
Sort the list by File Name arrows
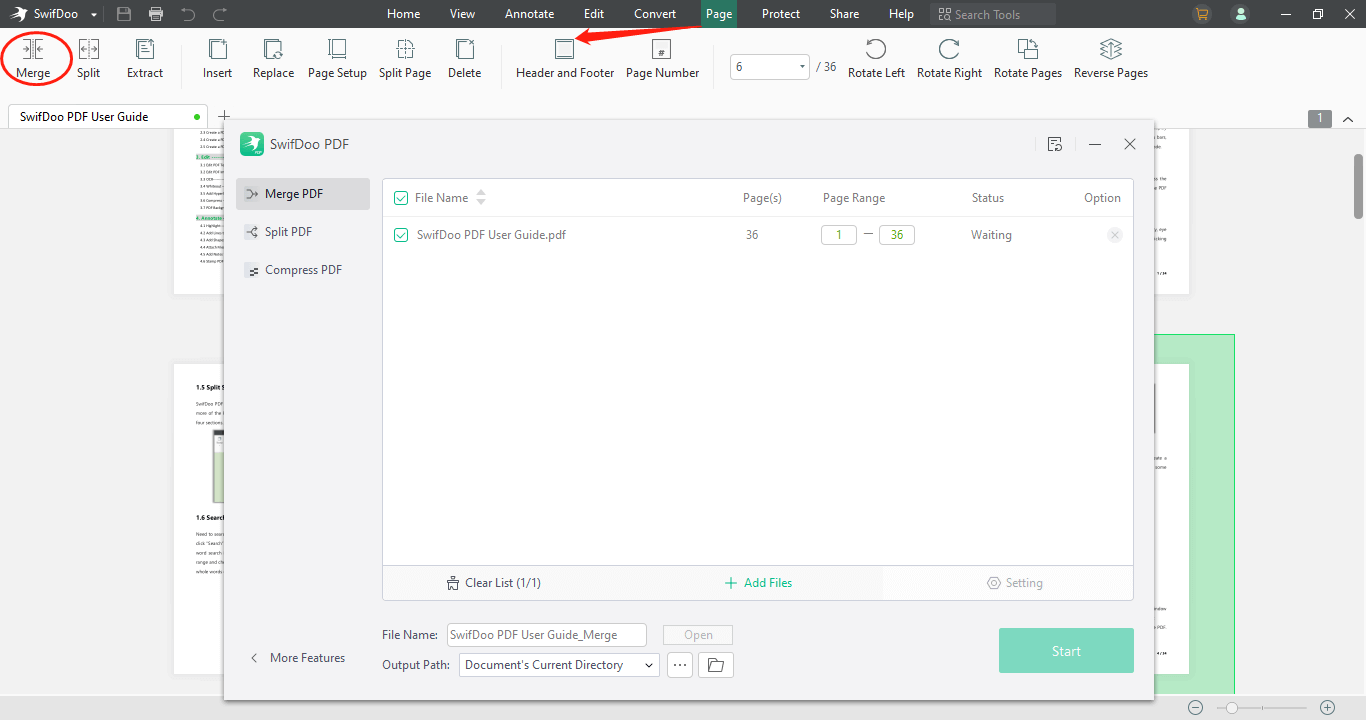[481, 198]
